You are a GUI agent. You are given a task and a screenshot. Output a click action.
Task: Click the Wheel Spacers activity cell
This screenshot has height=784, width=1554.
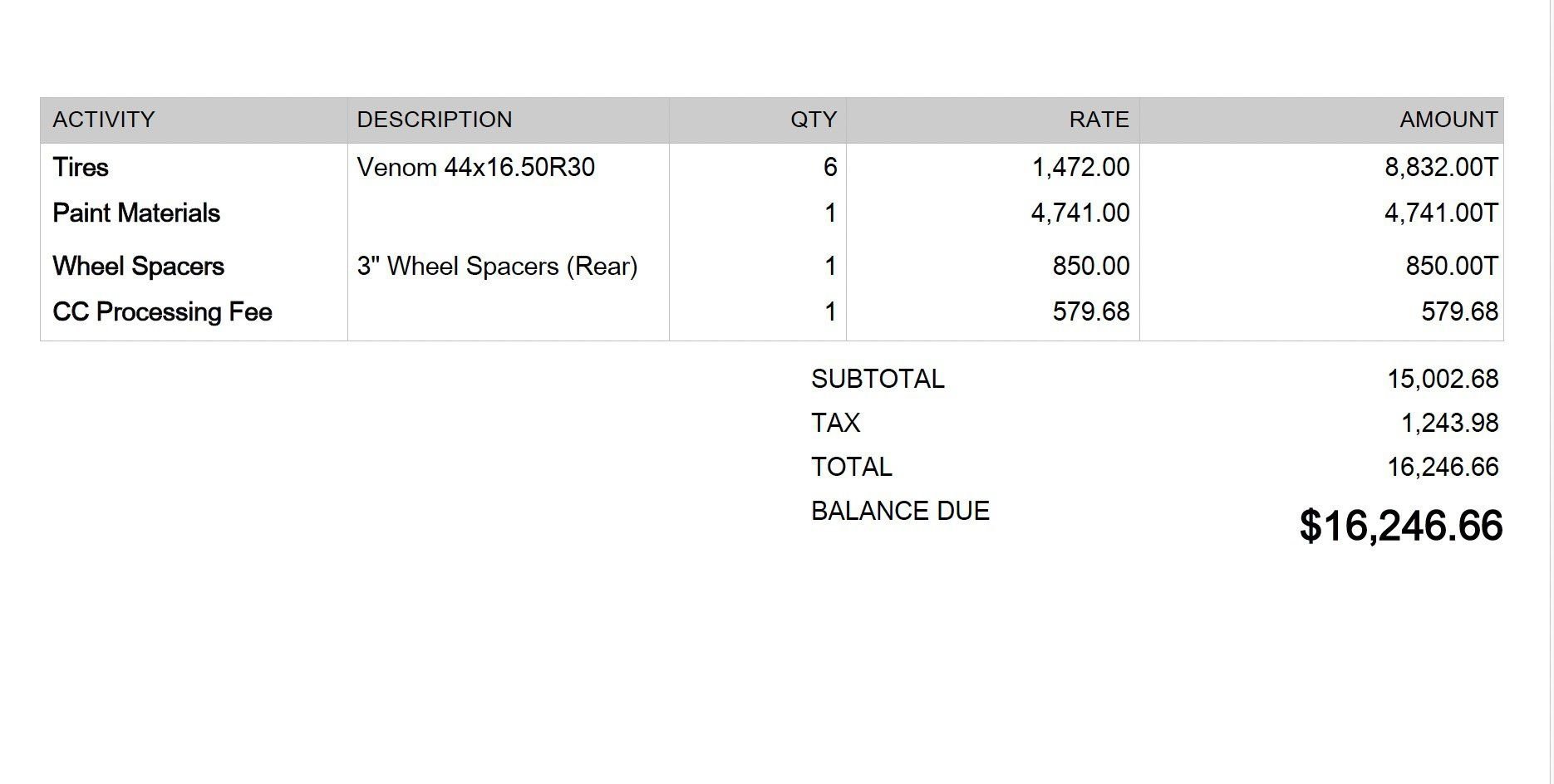click(x=139, y=267)
